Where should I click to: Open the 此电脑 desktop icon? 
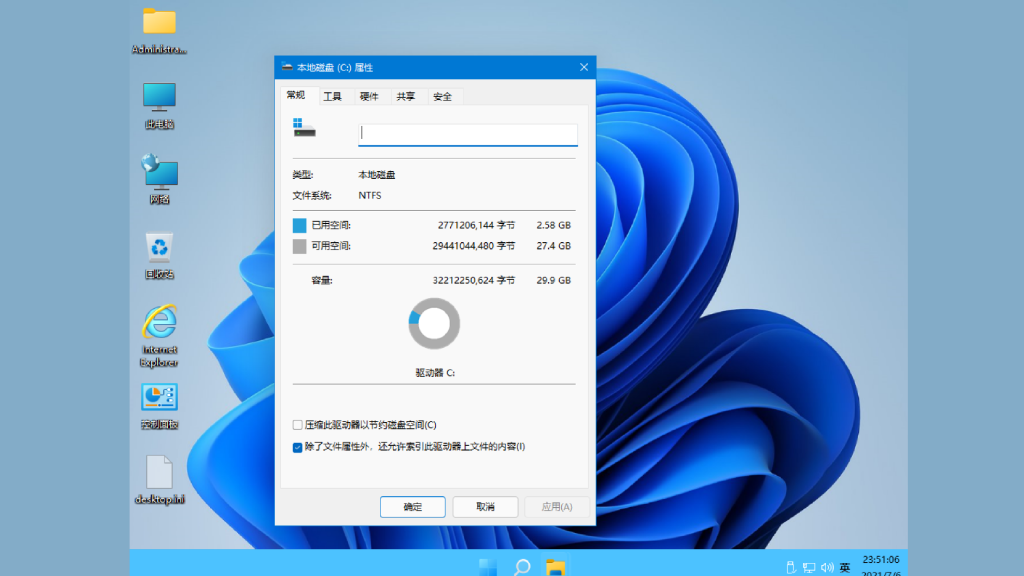click(159, 106)
